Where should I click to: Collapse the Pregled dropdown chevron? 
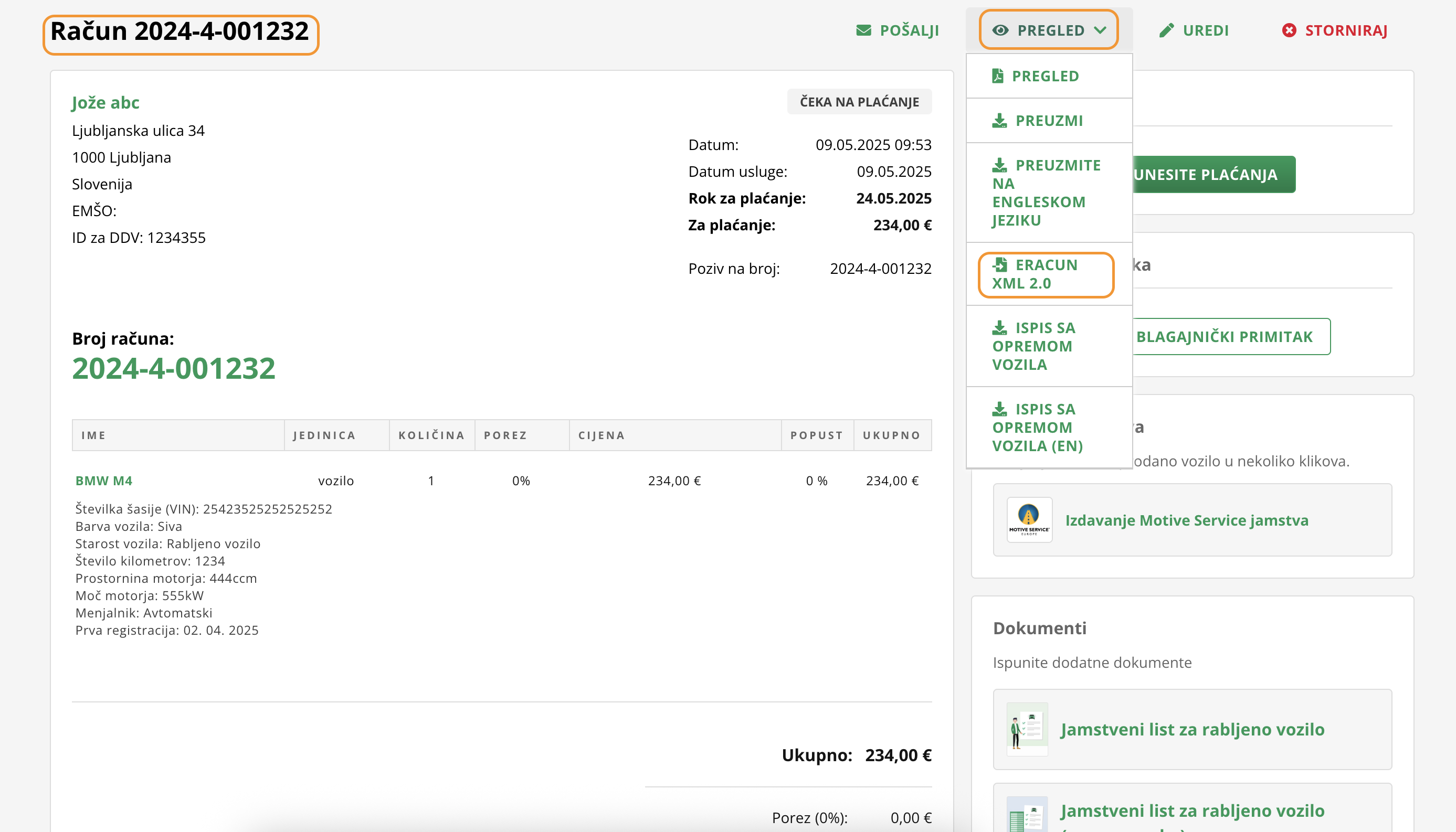point(1101,30)
